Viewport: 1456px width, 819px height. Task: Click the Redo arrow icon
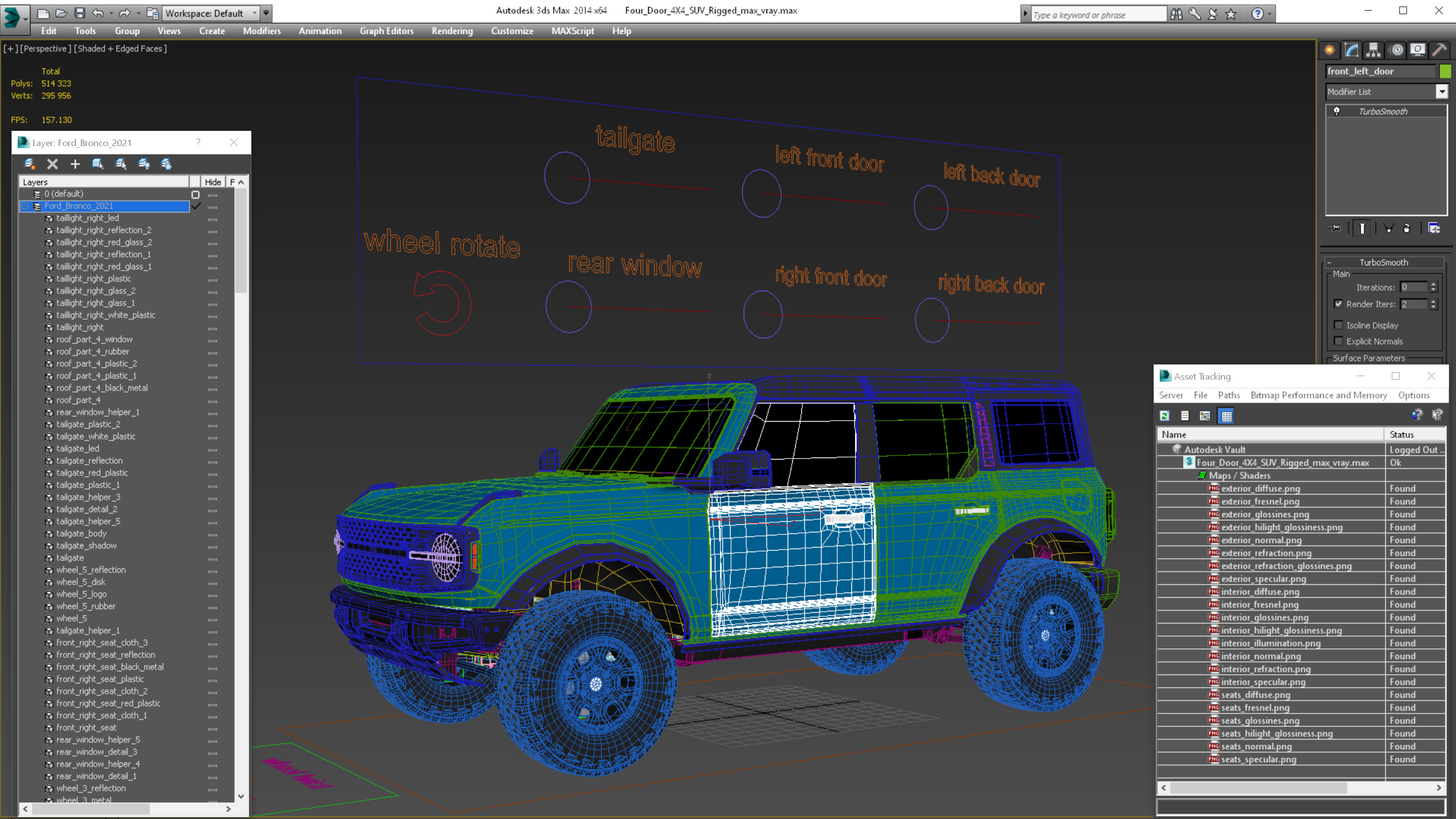125,13
